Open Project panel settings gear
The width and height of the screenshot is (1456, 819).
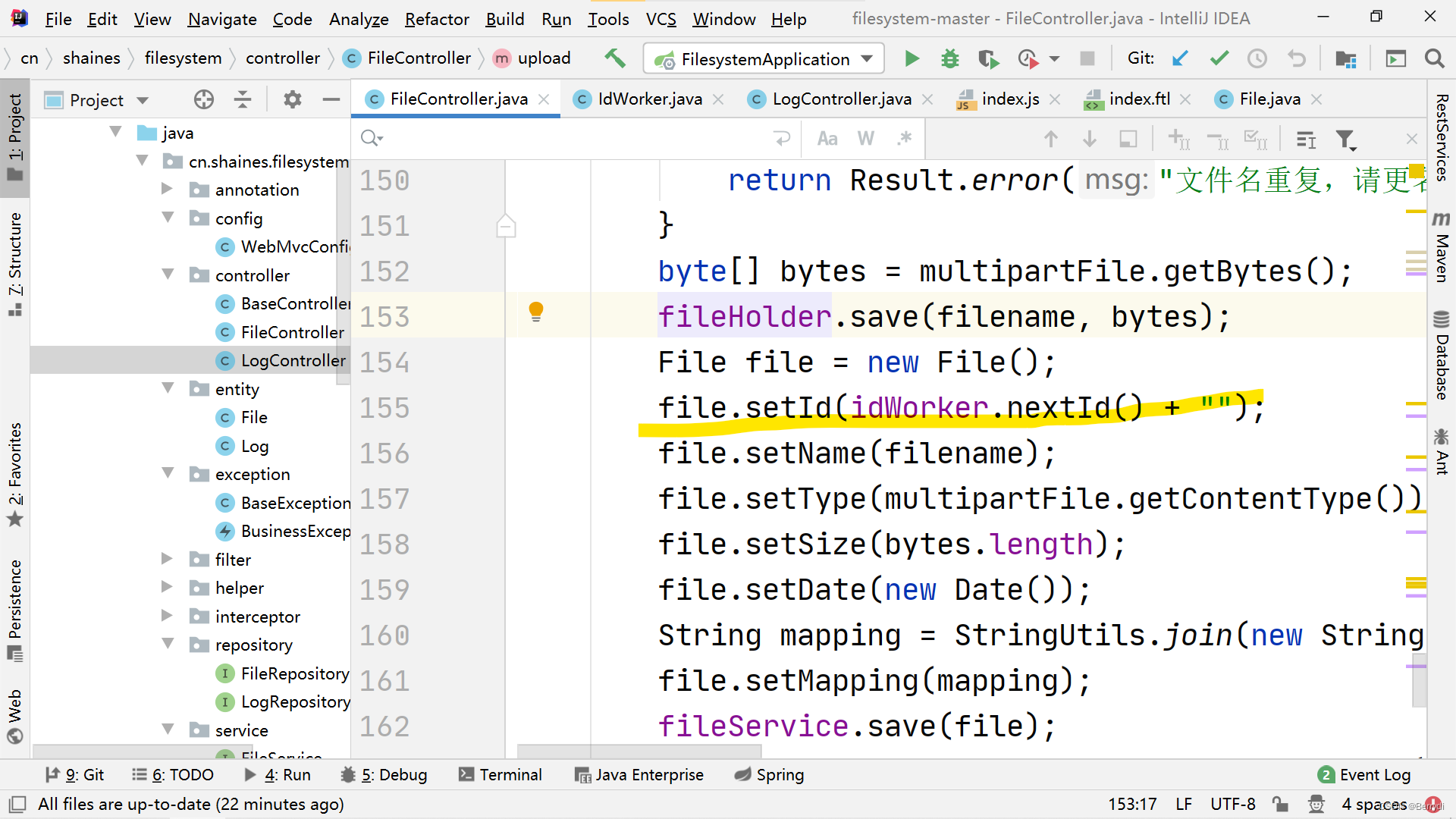(x=292, y=99)
